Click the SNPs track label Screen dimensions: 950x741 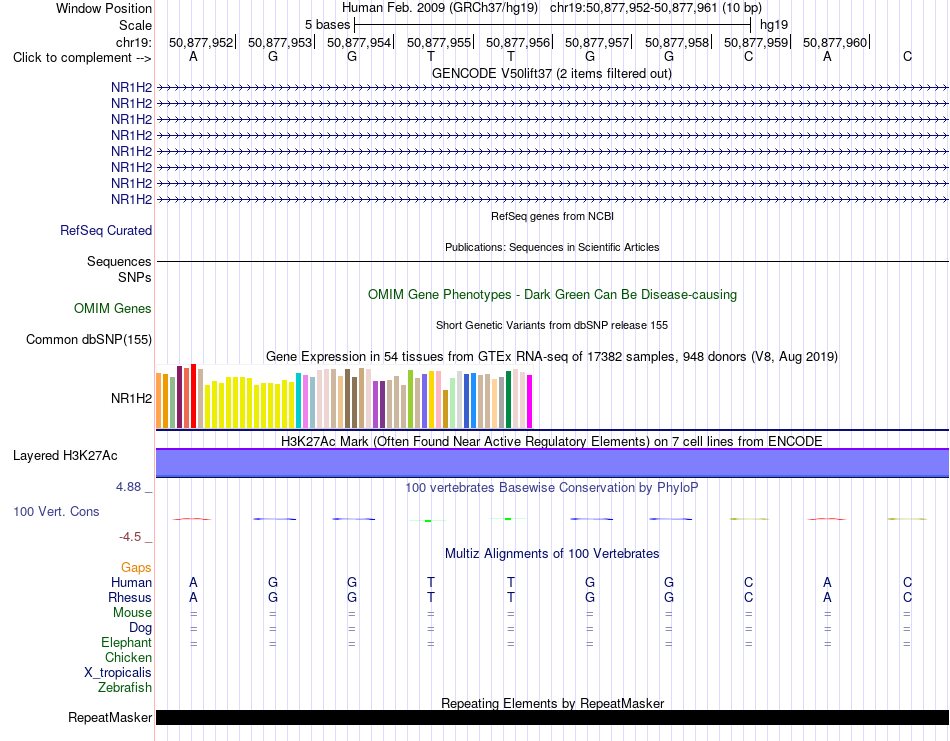135,277
